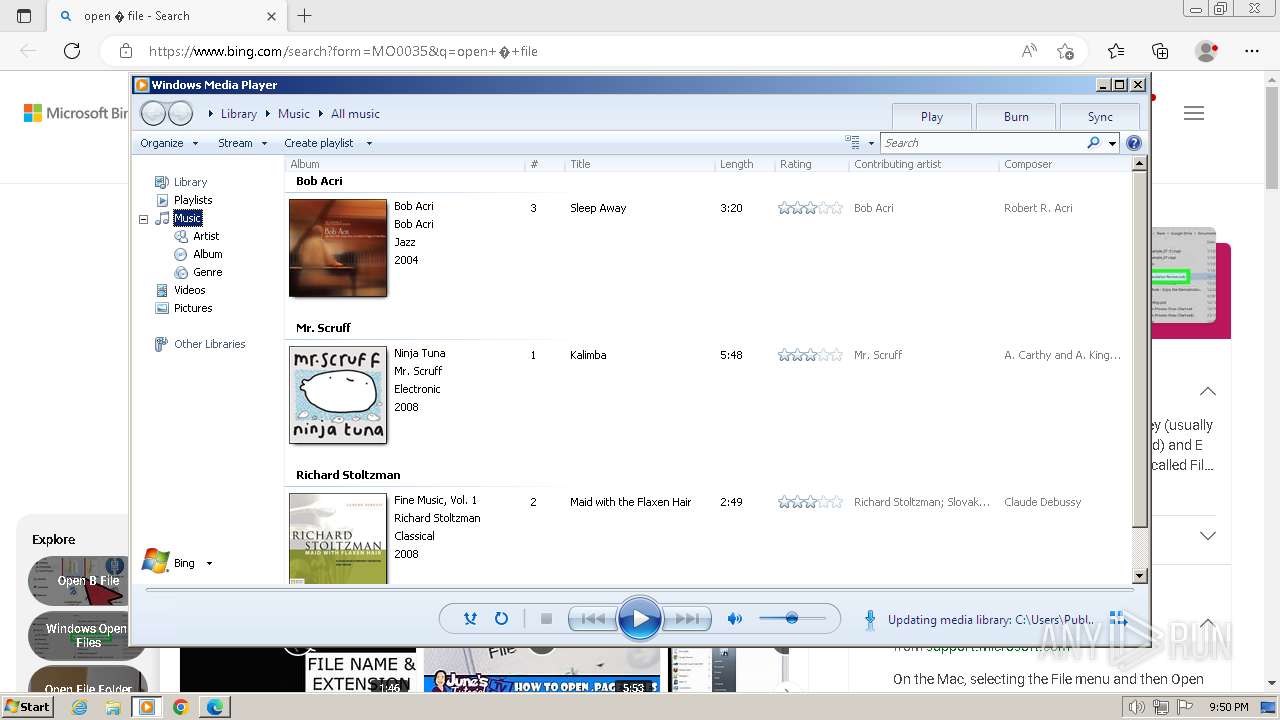Click the All music breadcrumb

tap(355, 114)
